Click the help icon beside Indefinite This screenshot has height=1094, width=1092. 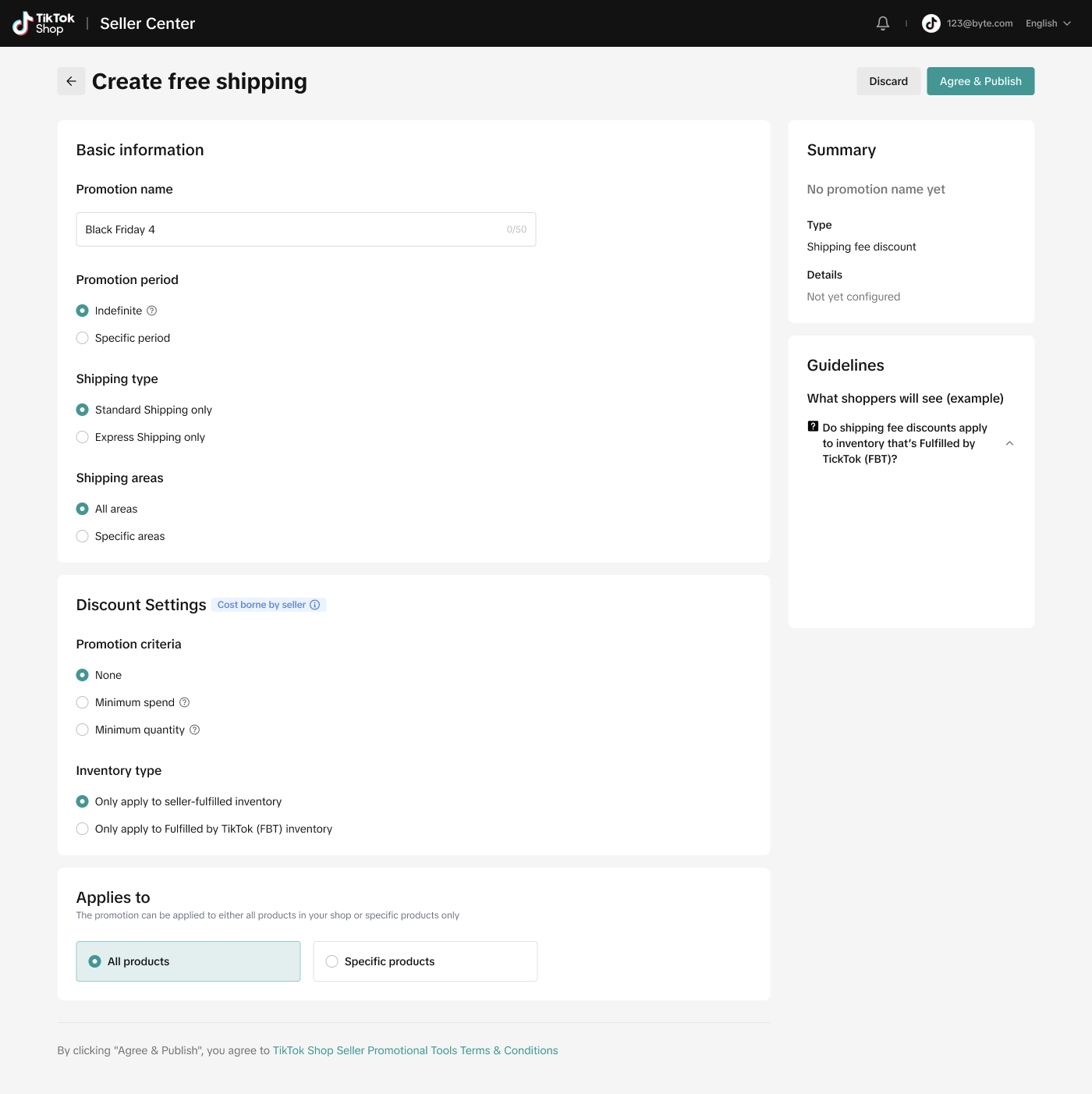152,311
